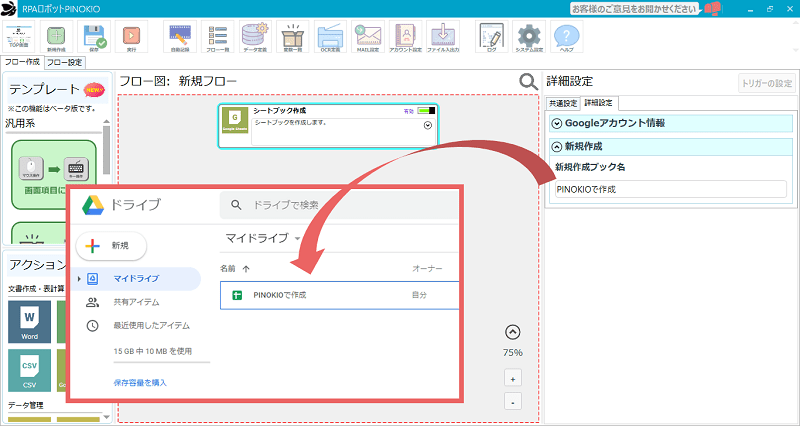This screenshot has height=426, width=800.
Task: Click the 保存容量を購入 link
Action: (x=140, y=383)
